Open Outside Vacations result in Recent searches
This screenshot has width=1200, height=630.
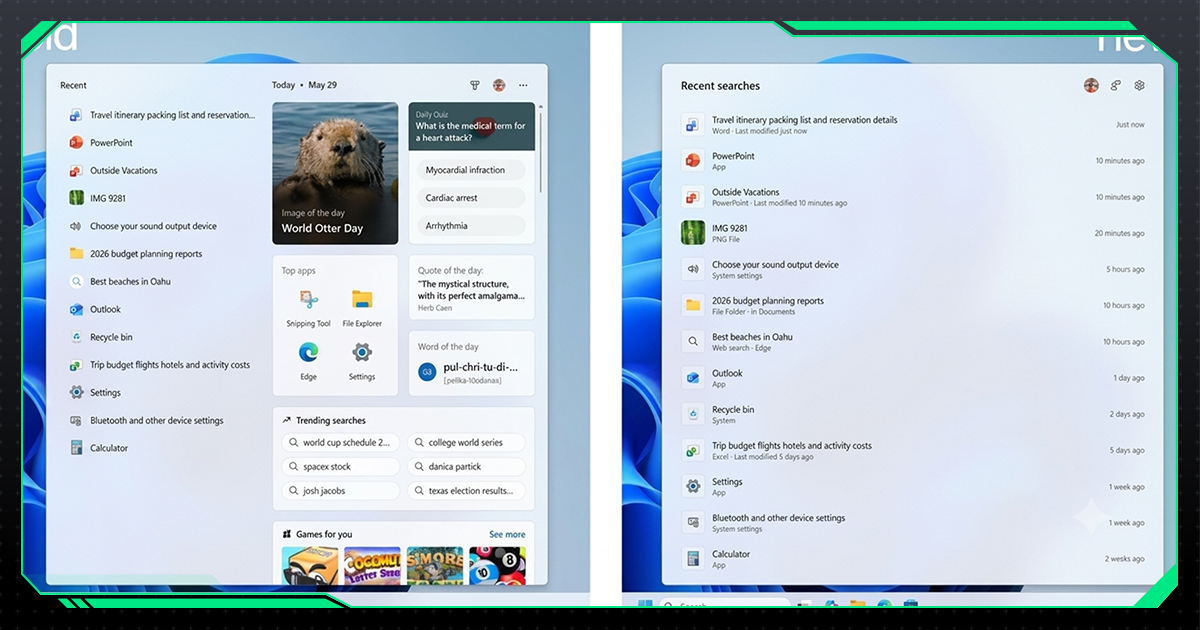click(x=913, y=197)
